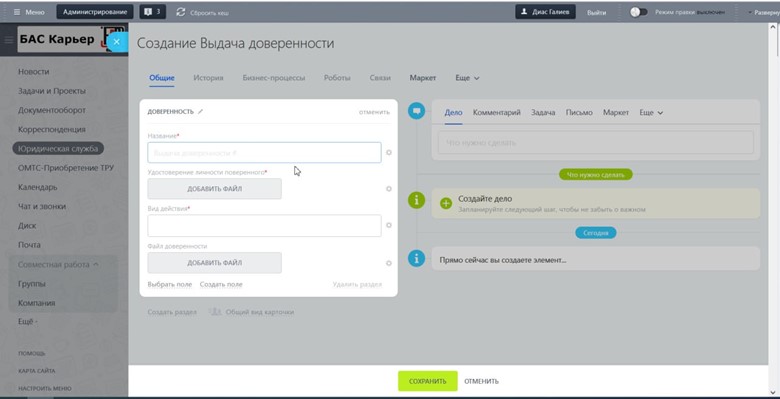780x399 pixels.
Task: Add file for Файл доверенности
Action: 214,263
